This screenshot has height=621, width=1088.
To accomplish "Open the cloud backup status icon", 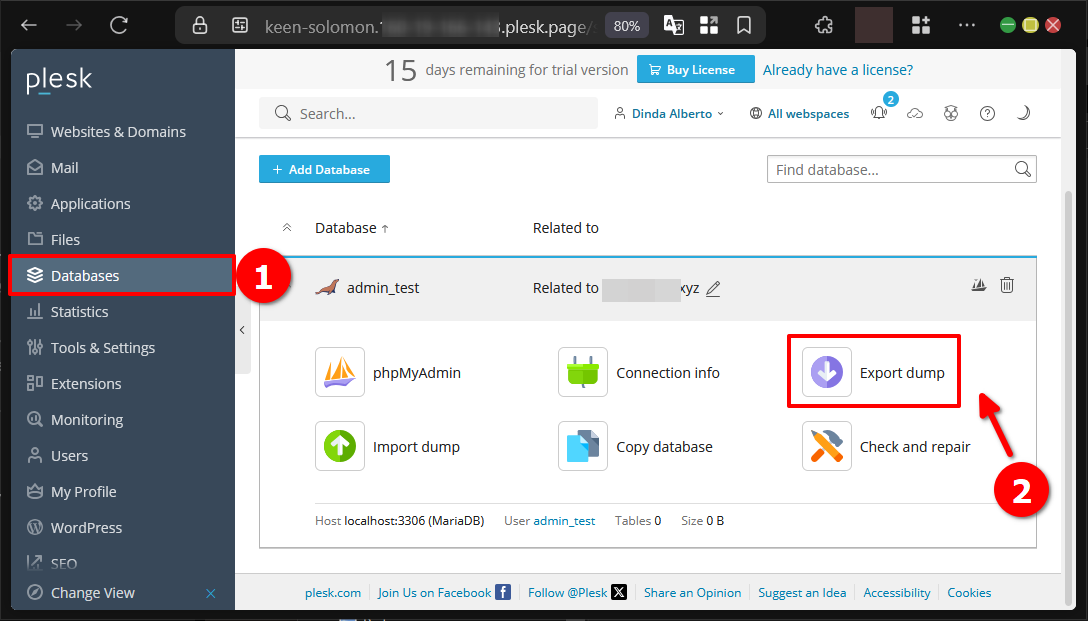I will 915,113.
